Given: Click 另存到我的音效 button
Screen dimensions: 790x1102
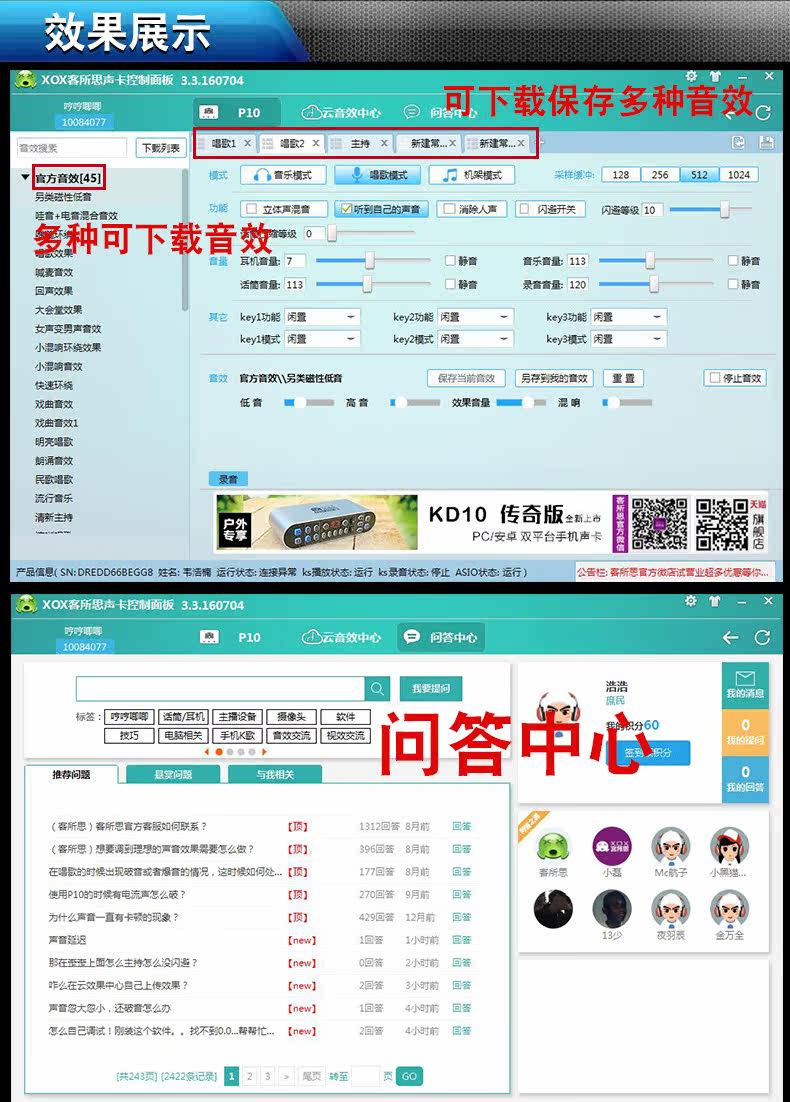Looking at the screenshot, I should pyautogui.click(x=554, y=378).
